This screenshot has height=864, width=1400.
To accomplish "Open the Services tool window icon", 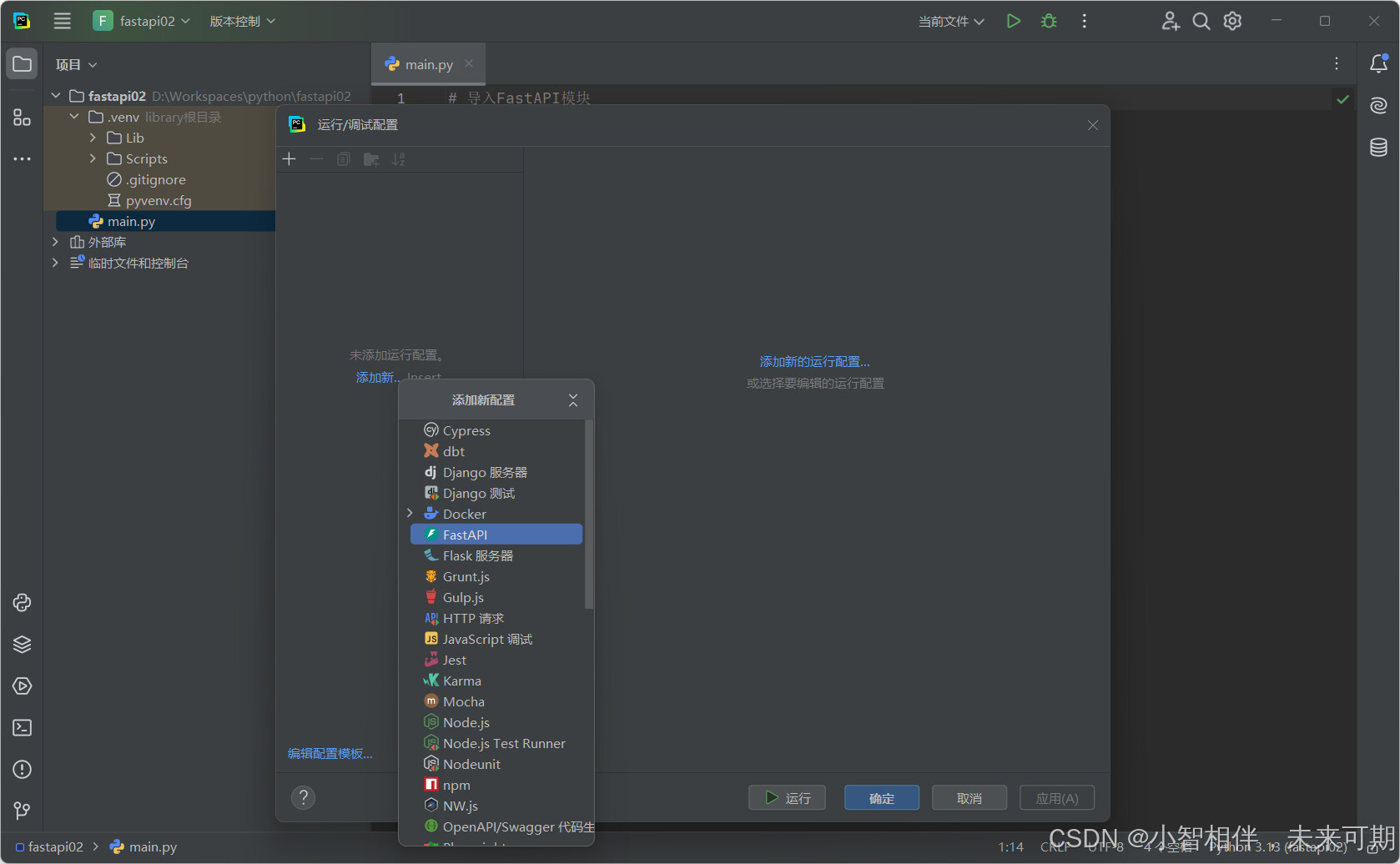I will 22,686.
